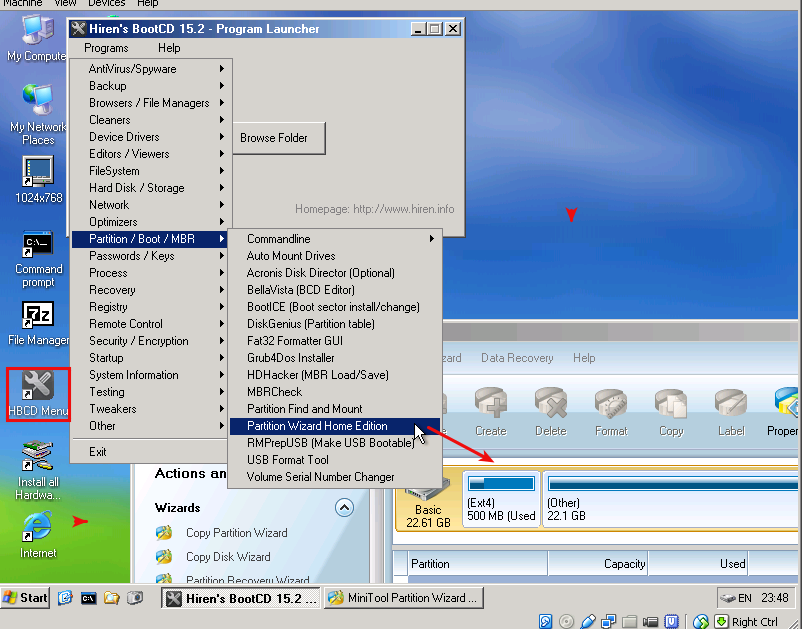Open the Command prompt desktop shortcut
The width and height of the screenshot is (802, 629).
pos(38,258)
